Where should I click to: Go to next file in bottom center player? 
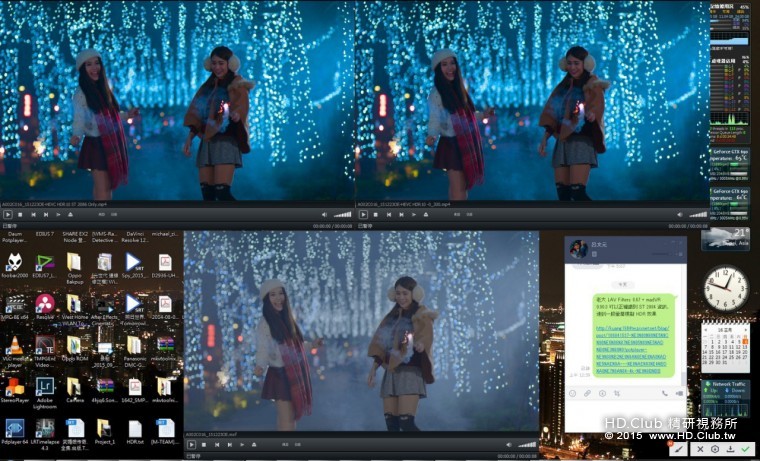[230, 445]
